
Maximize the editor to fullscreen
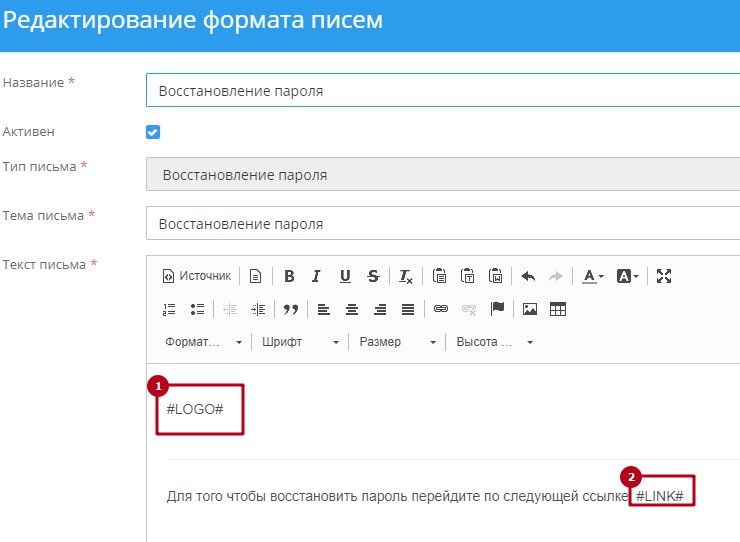click(x=664, y=276)
